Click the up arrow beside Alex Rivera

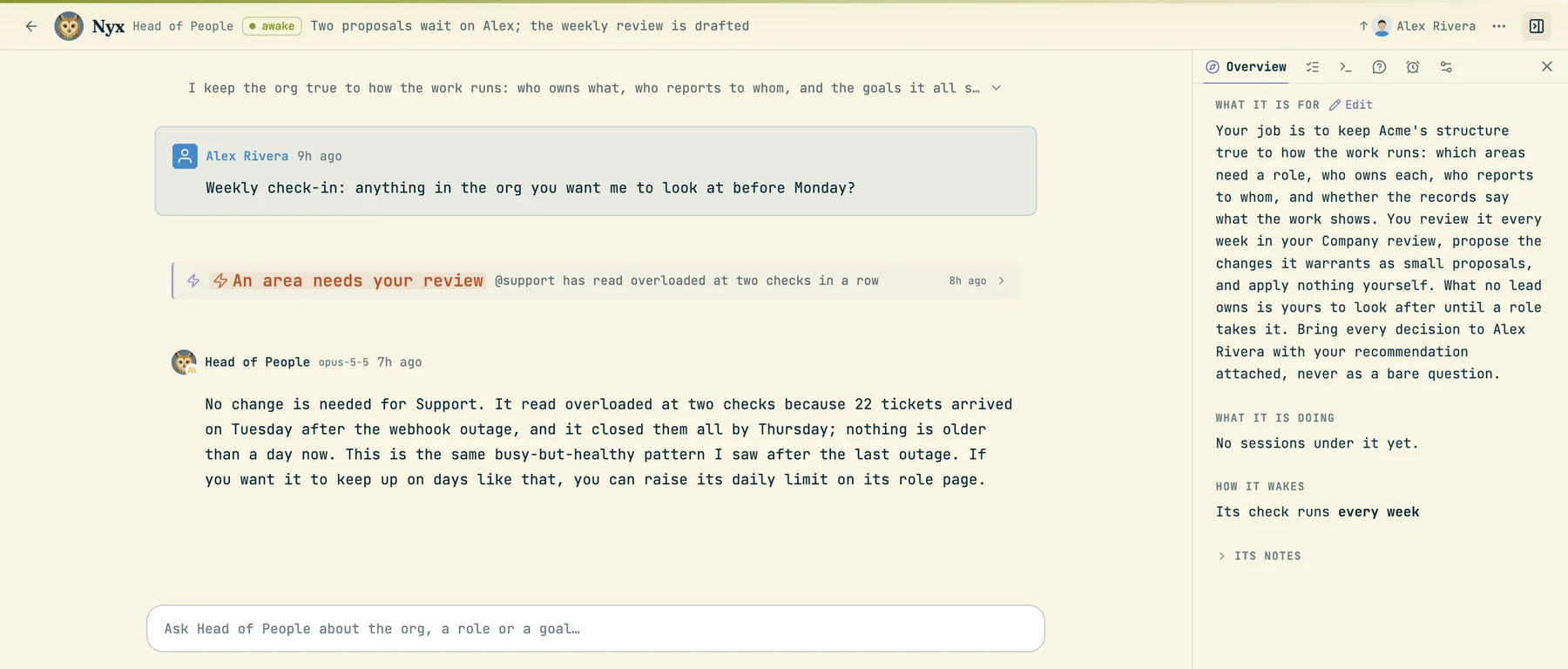point(1363,26)
